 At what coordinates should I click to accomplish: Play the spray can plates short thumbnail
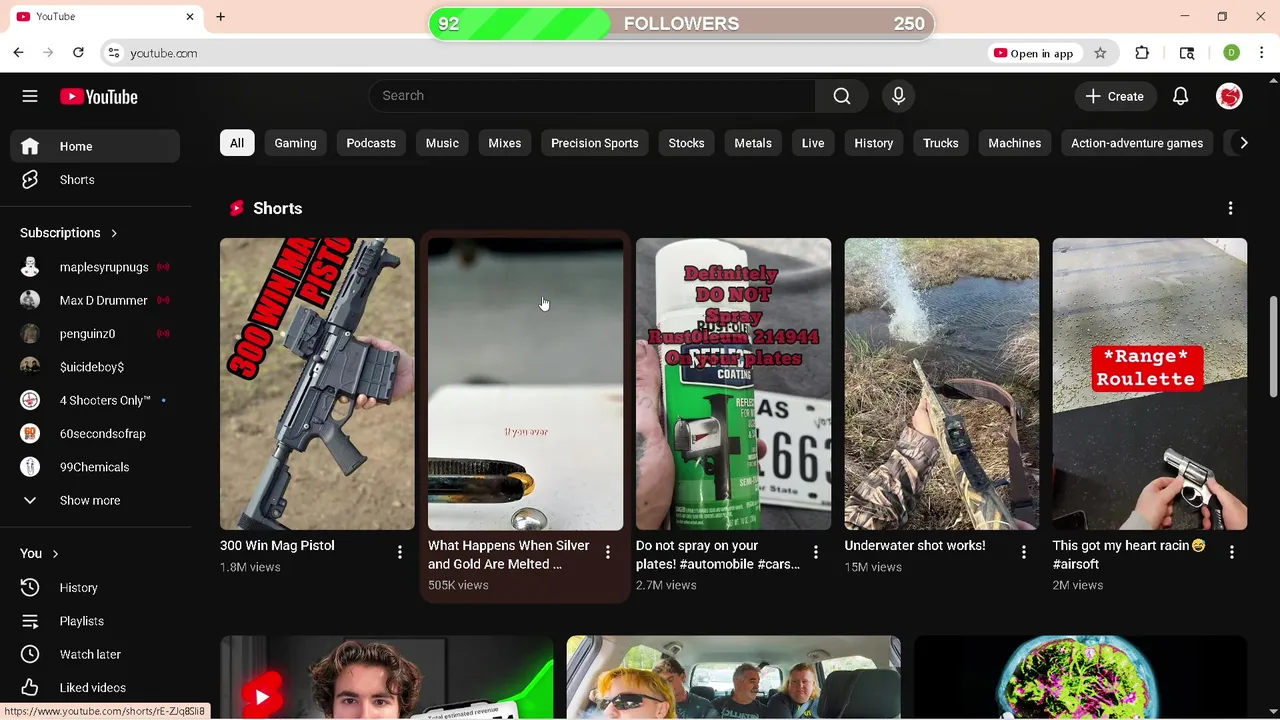733,384
